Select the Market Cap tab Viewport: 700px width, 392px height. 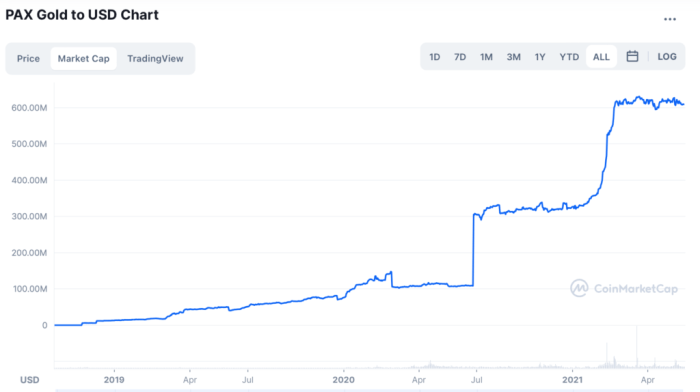tap(83, 58)
